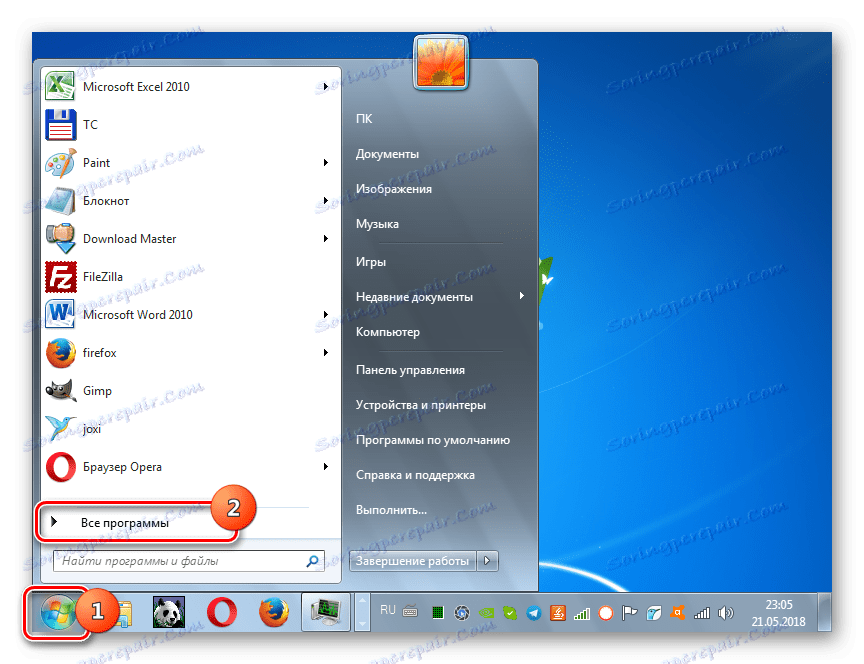Click the user account picture with flower
This screenshot has height=664, width=864.
click(440, 62)
